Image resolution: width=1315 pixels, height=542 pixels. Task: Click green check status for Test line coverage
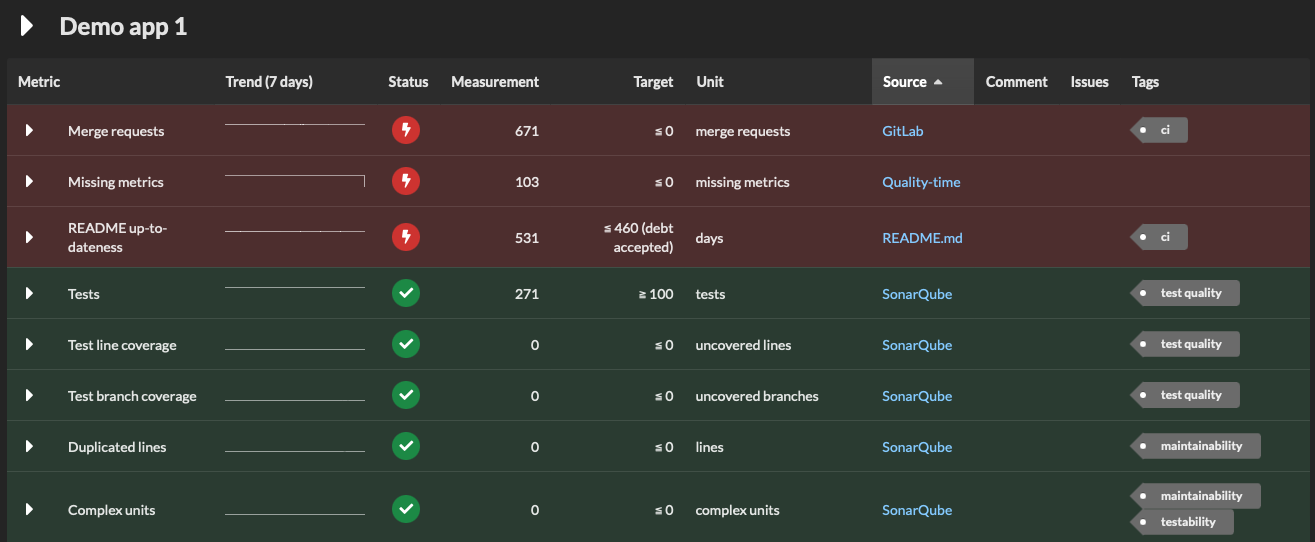tap(406, 344)
